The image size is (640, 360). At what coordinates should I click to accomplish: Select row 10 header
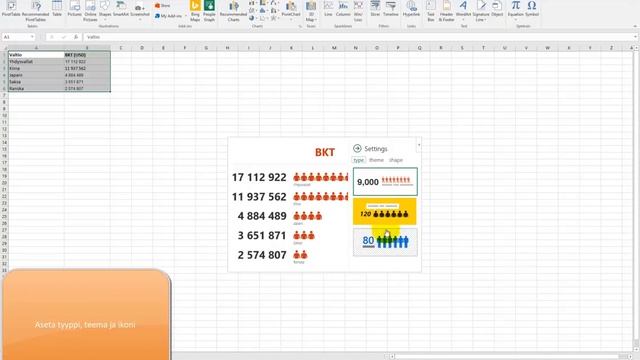coord(4,116)
